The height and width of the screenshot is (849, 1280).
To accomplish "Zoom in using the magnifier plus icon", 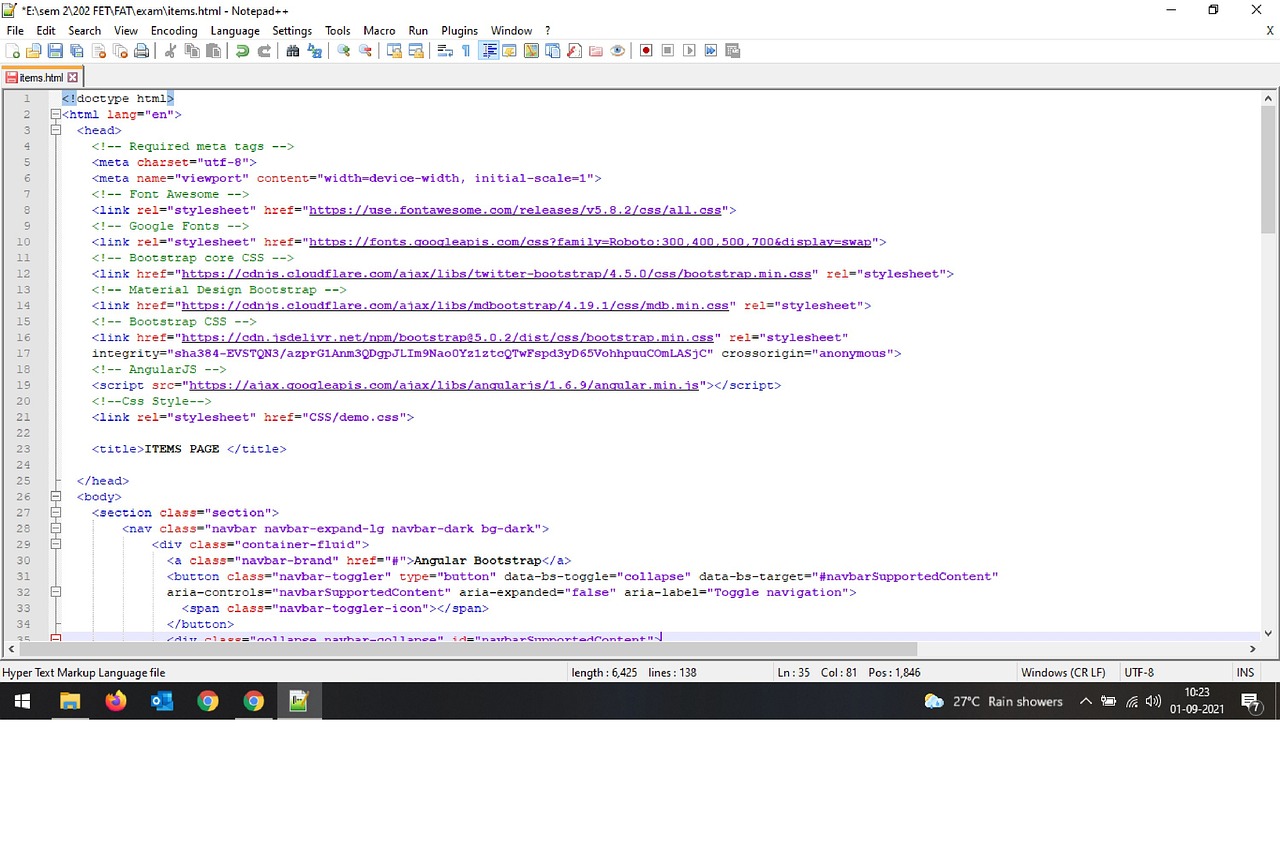I will pyautogui.click(x=344, y=51).
